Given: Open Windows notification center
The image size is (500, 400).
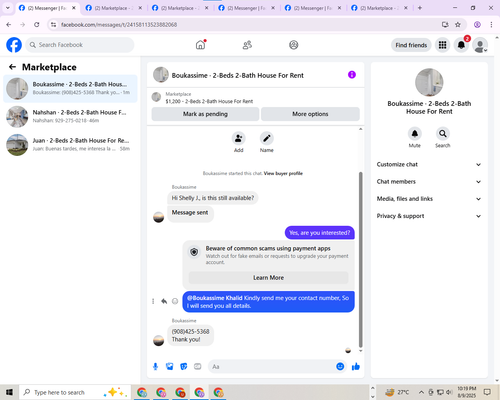Looking at the screenshot, I should tap(487, 392).
